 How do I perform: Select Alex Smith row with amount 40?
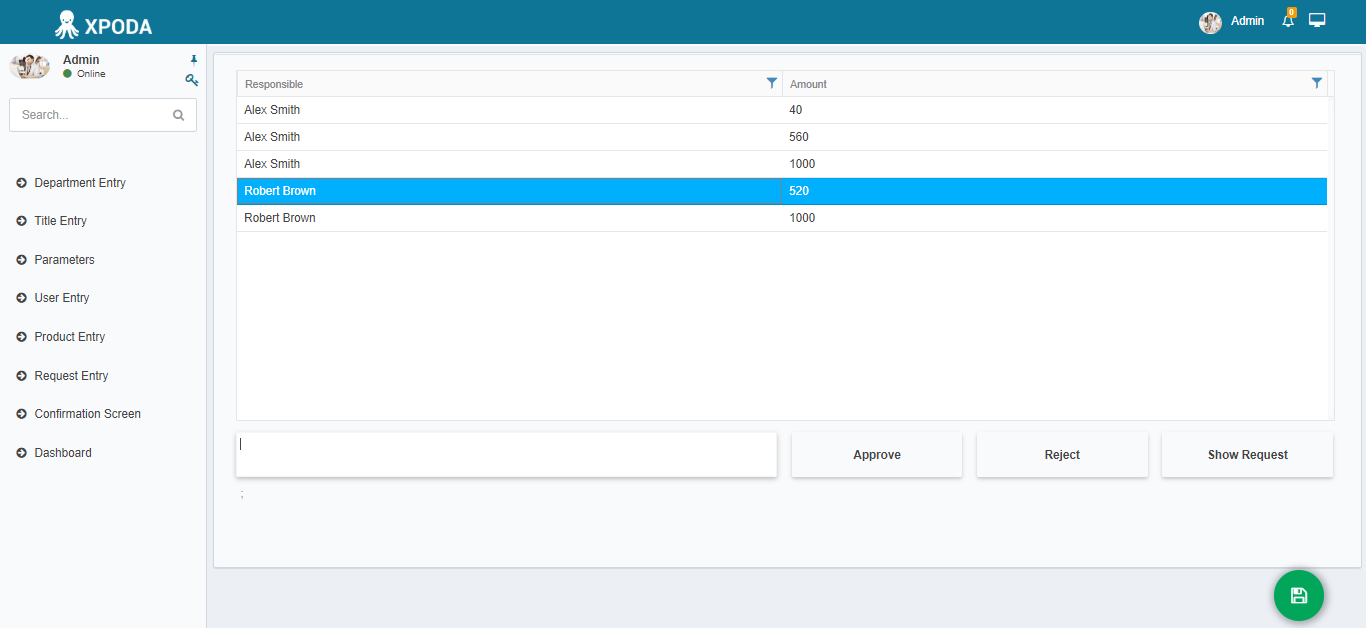(782, 110)
